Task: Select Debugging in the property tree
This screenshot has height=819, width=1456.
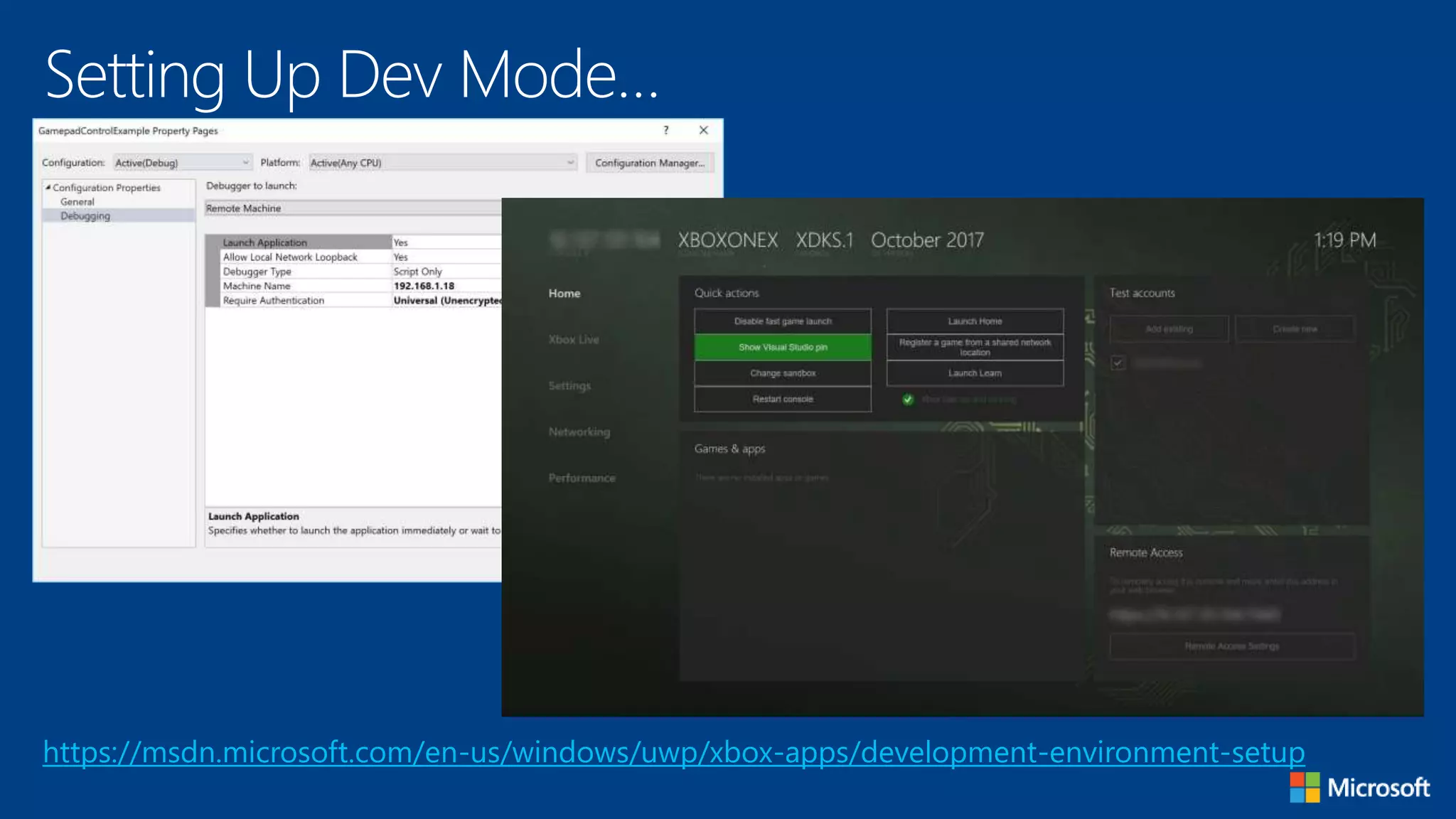Action: pyautogui.click(x=85, y=216)
